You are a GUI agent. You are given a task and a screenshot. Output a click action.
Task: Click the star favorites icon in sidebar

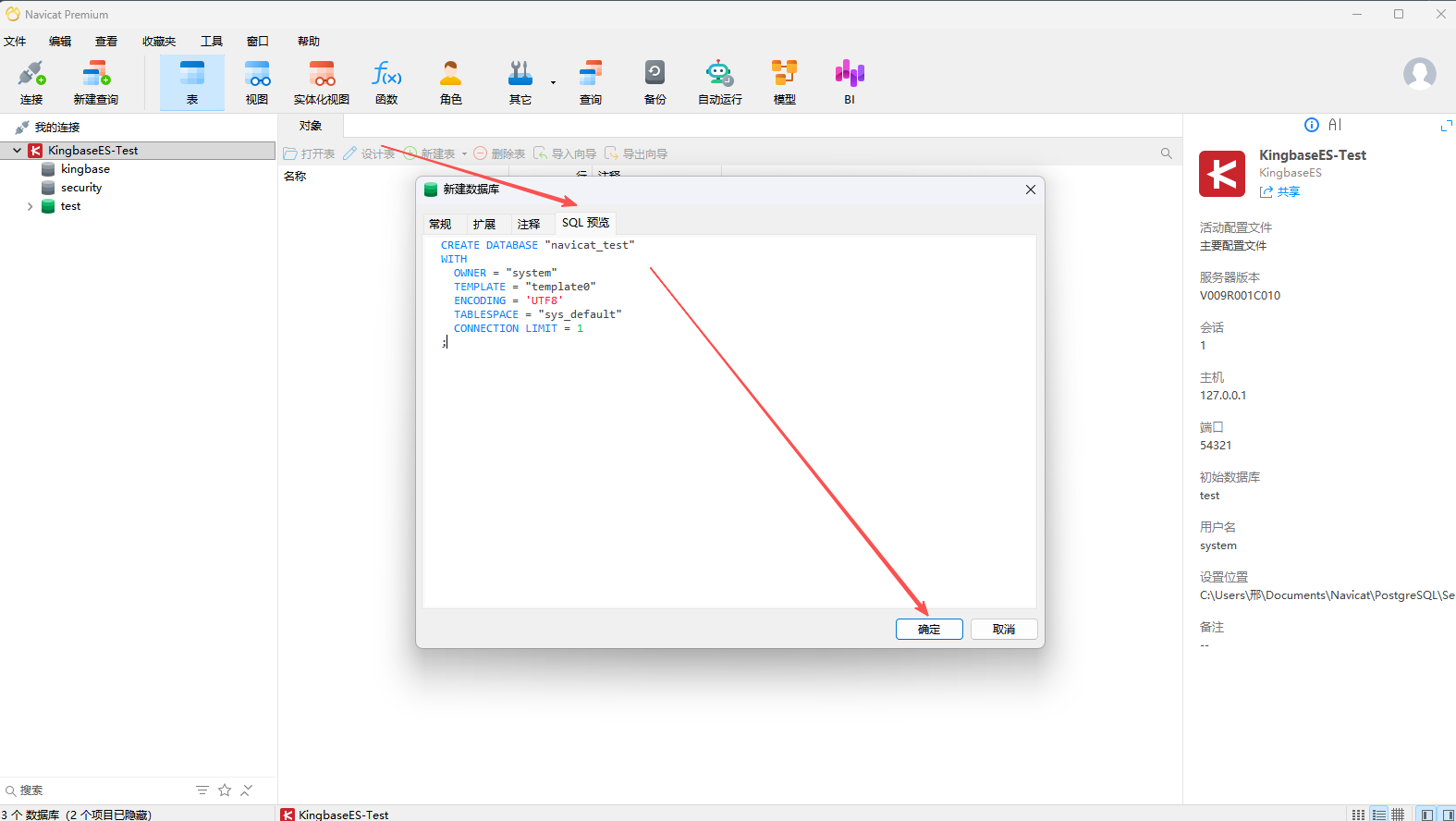[x=225, y=790]
